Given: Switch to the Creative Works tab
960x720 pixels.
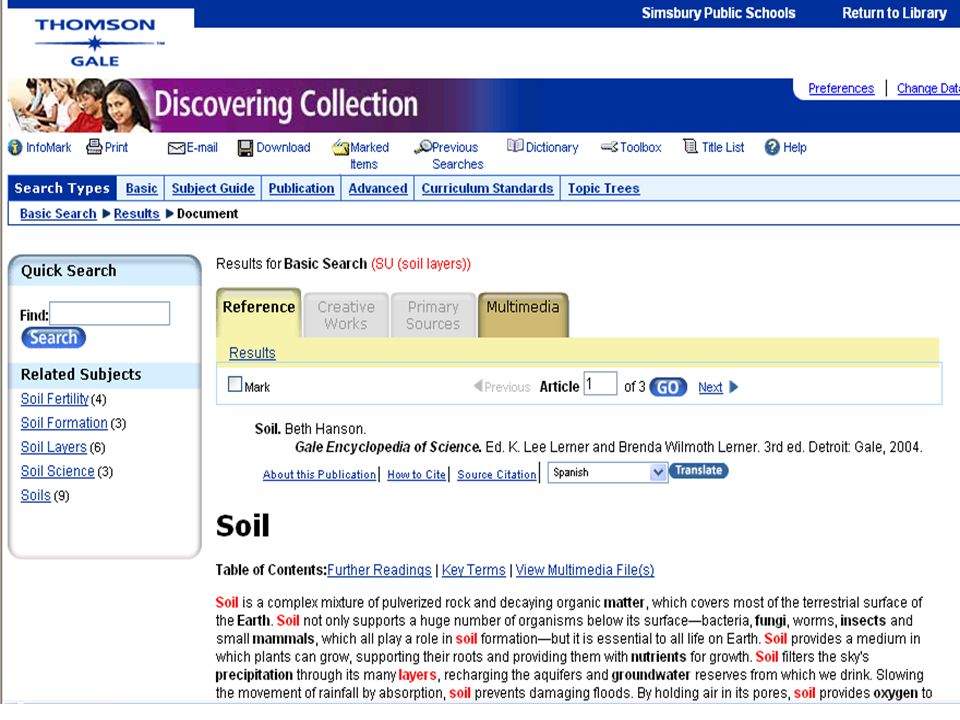Looking at the screenshot, I should (346, 315).
